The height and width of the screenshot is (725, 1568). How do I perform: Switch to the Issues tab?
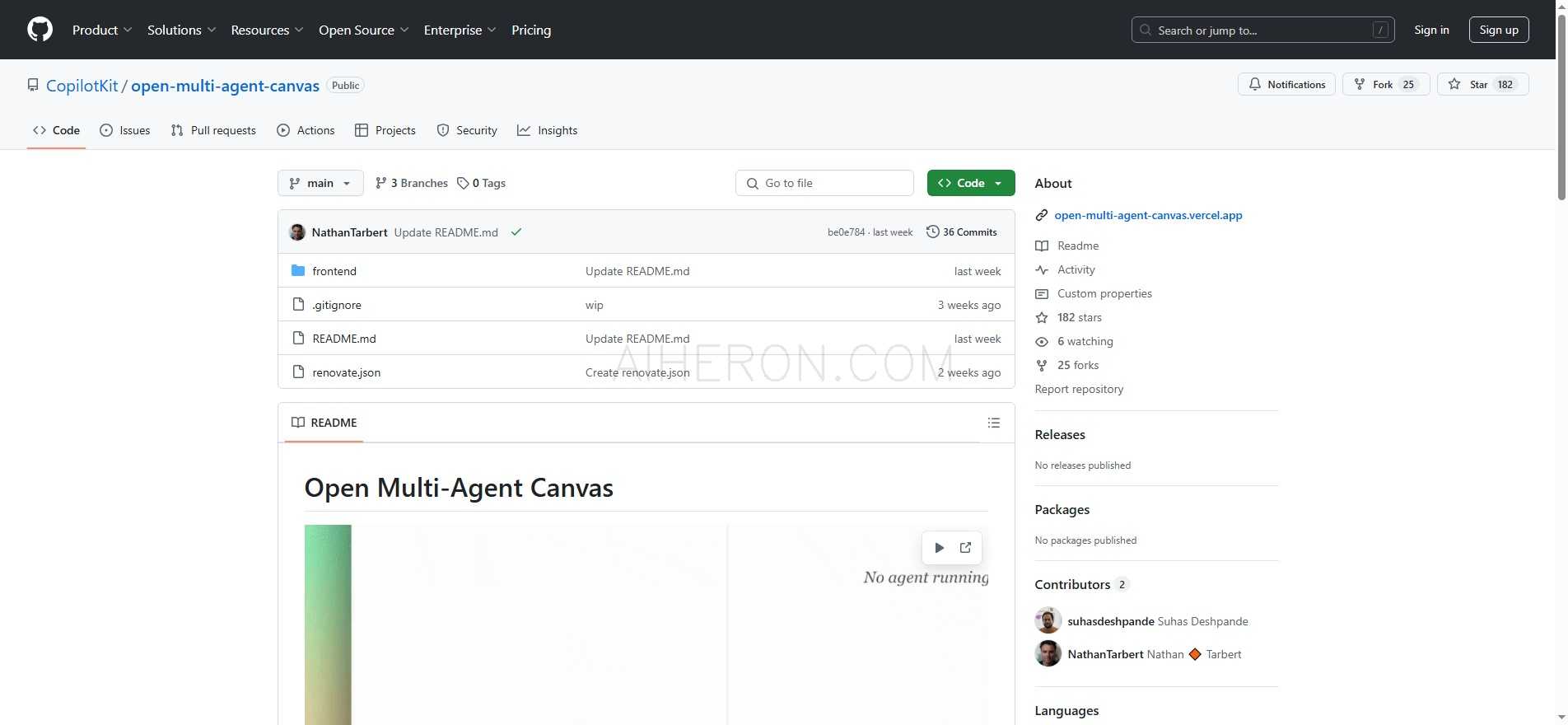[125, 130]
